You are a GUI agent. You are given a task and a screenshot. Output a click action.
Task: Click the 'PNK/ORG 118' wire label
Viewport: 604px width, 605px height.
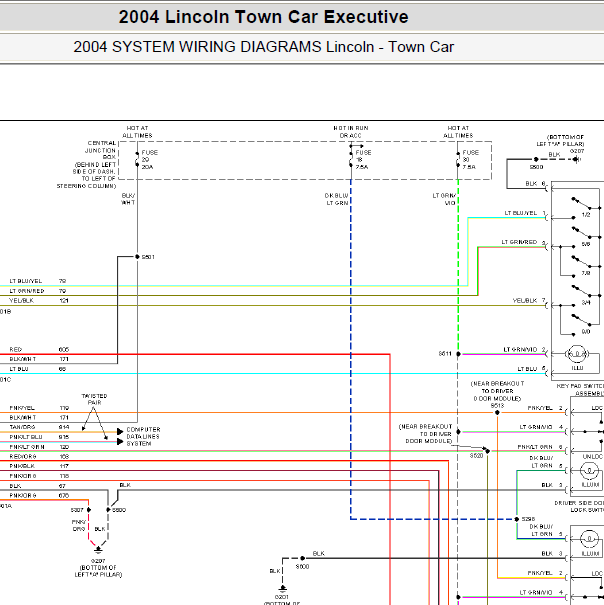point(39,476)
